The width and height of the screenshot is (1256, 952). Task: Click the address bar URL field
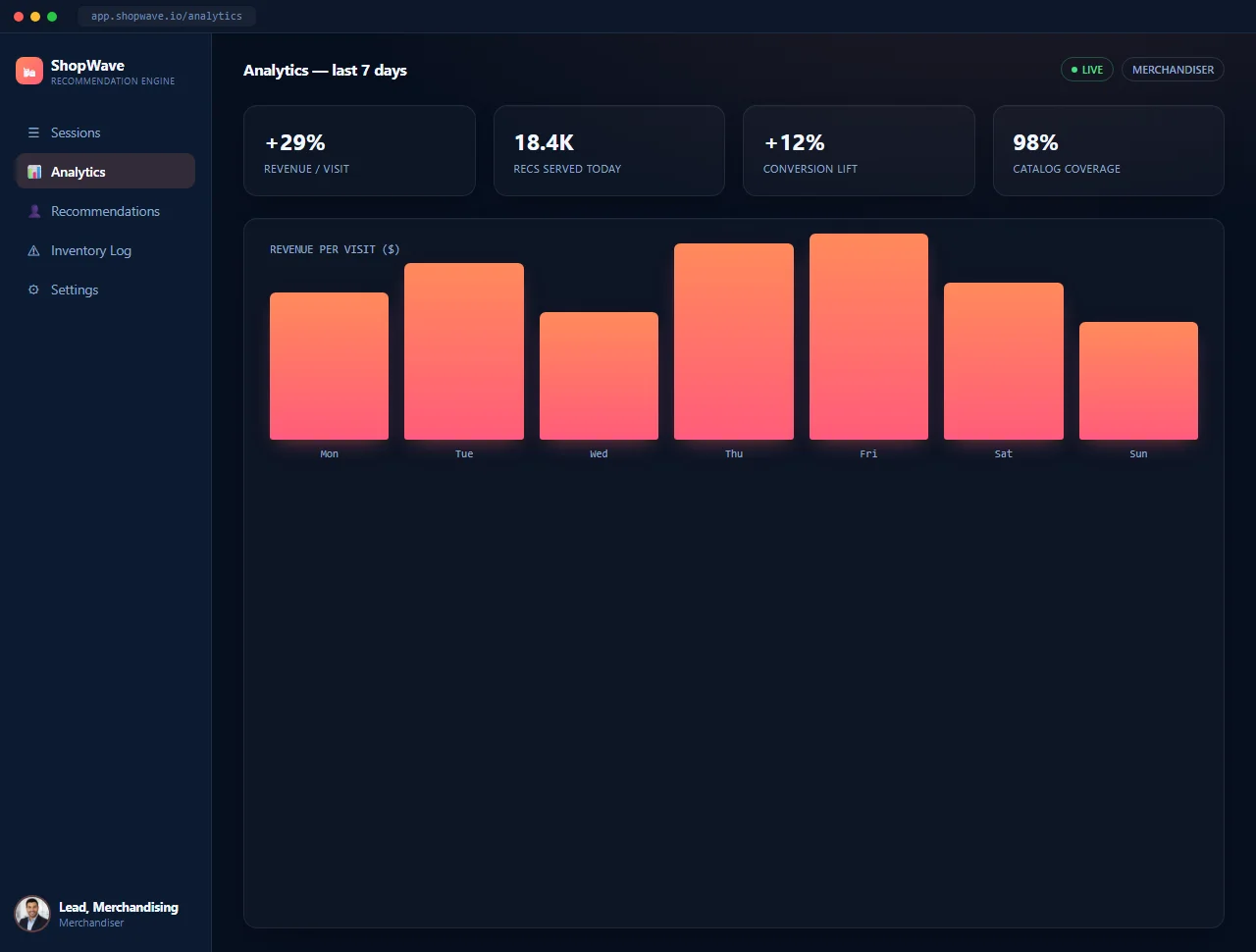[167, 16]
